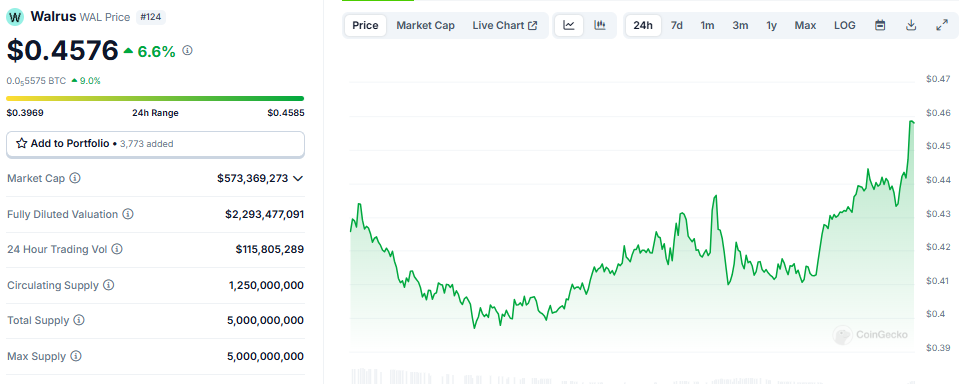The image size is (968, 384).
Task: Open the 24 Hour Trading Vol info icon
Action: click(x=117, y=249)
